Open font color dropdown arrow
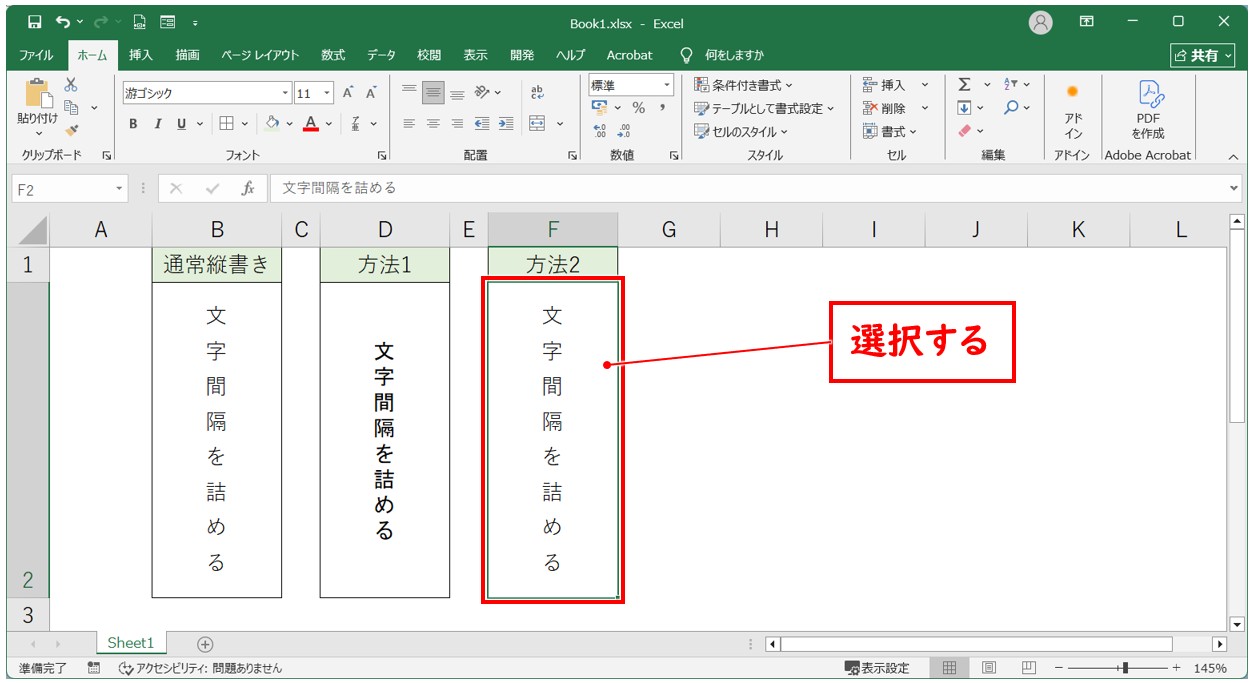The height and width of the screenshot is (683, 1251). (x=329, y=124)
